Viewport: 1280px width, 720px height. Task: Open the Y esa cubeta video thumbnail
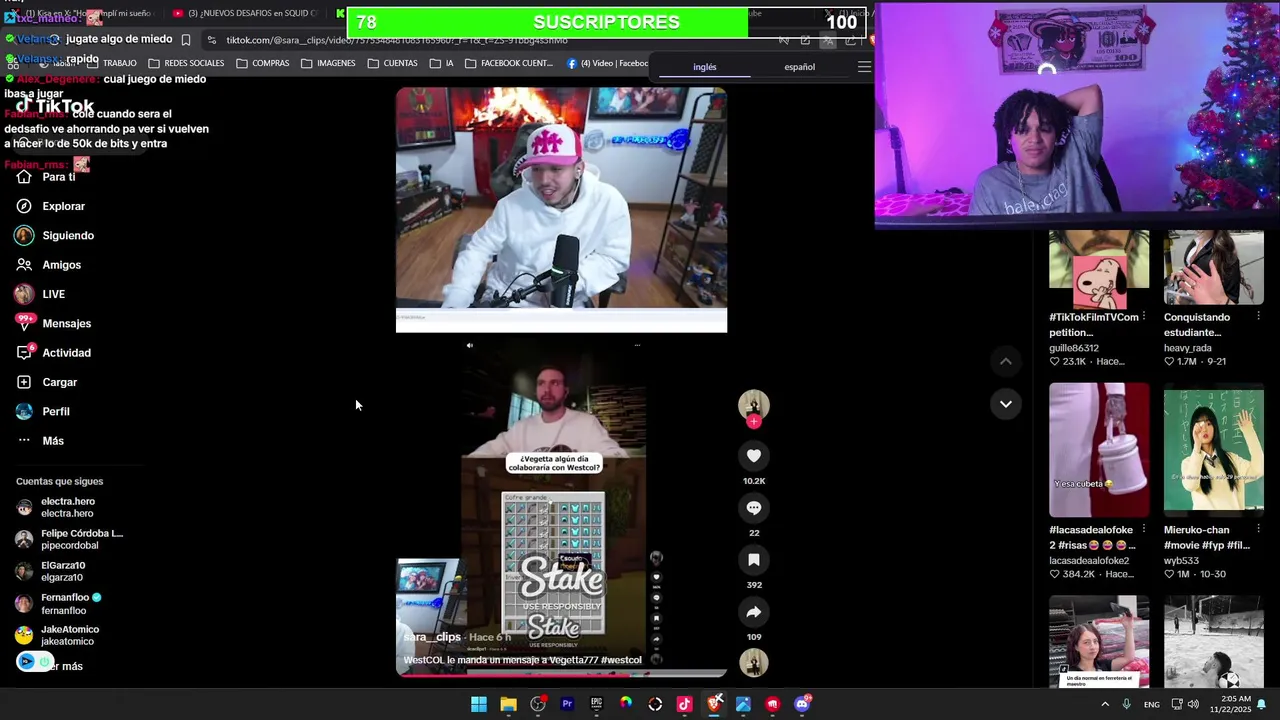pyautogui.click(x=1099, y=450)
